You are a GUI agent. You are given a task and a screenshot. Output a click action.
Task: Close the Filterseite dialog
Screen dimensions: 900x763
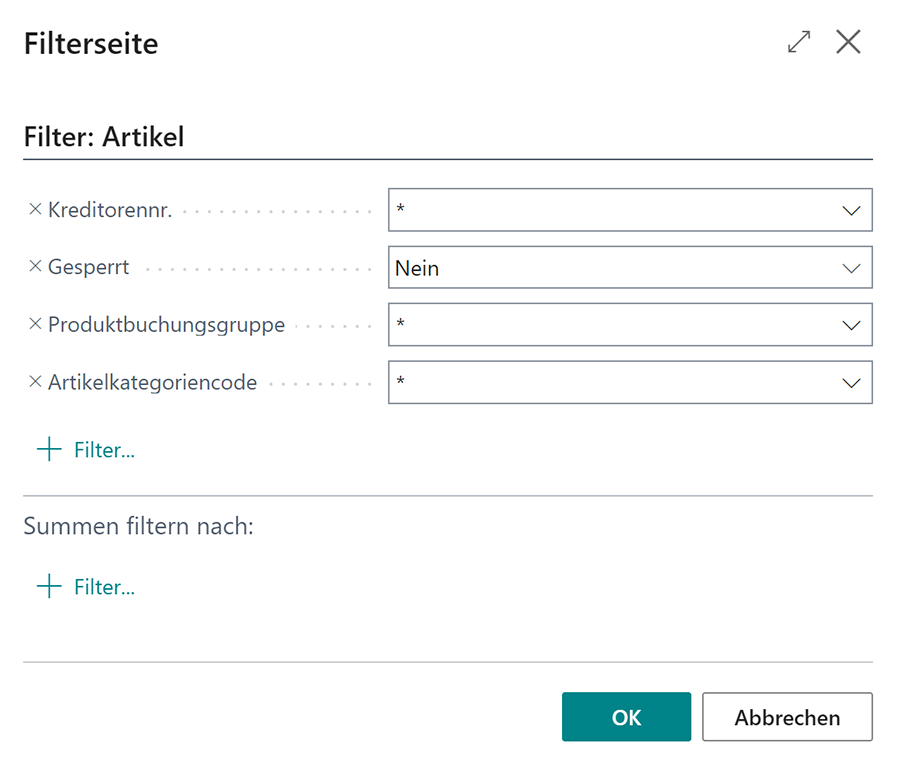(849, 42)
